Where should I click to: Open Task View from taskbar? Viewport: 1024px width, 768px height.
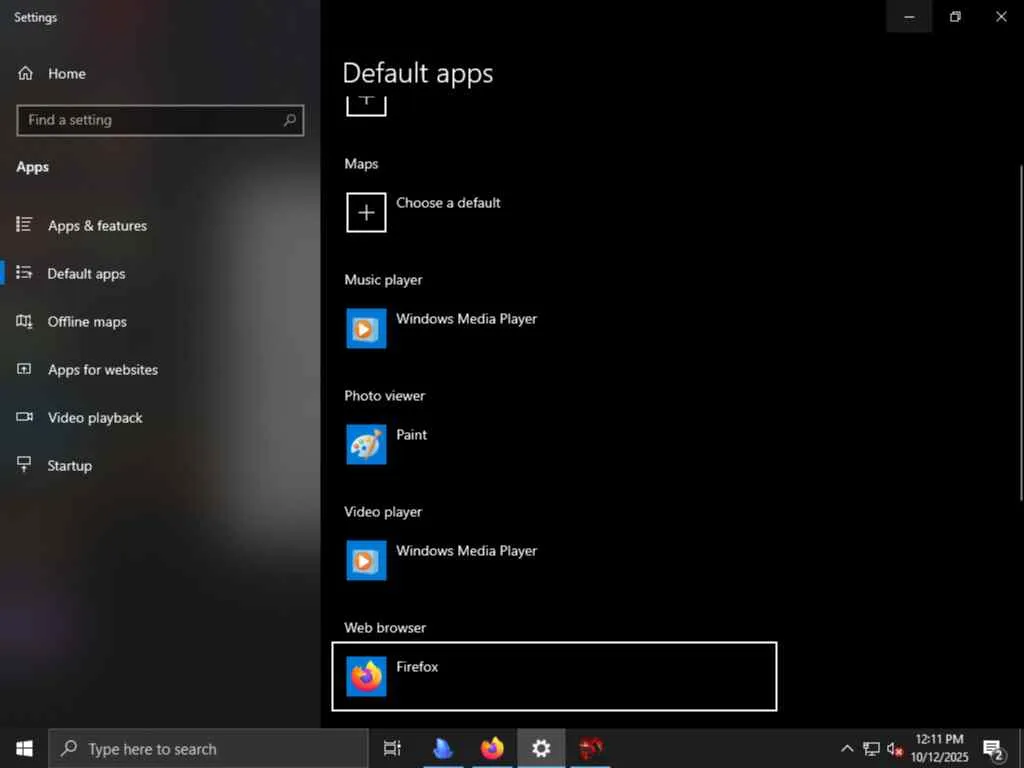coord(392,748)
